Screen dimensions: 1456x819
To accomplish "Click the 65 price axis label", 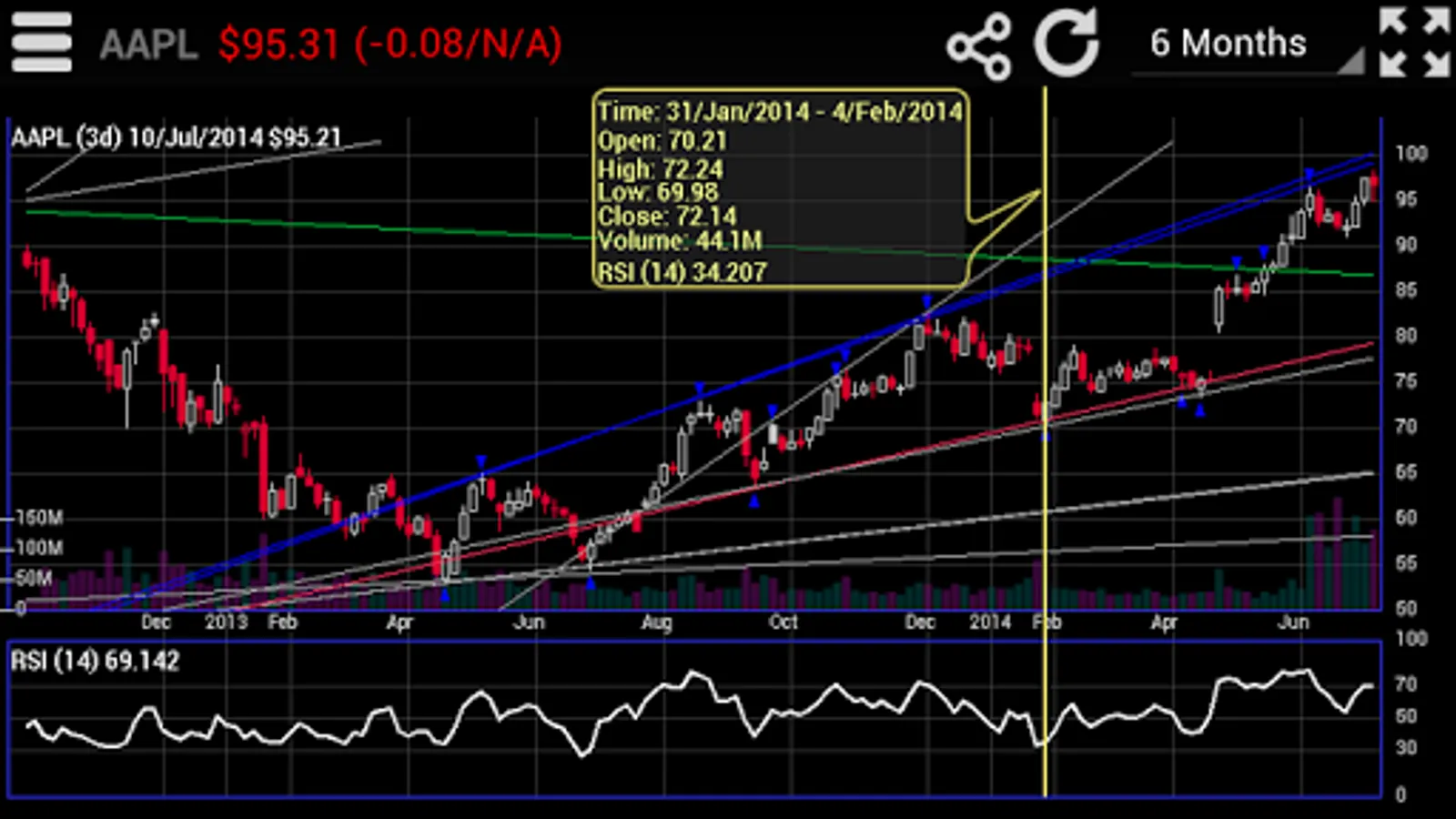I will [x=1407, y=472].
